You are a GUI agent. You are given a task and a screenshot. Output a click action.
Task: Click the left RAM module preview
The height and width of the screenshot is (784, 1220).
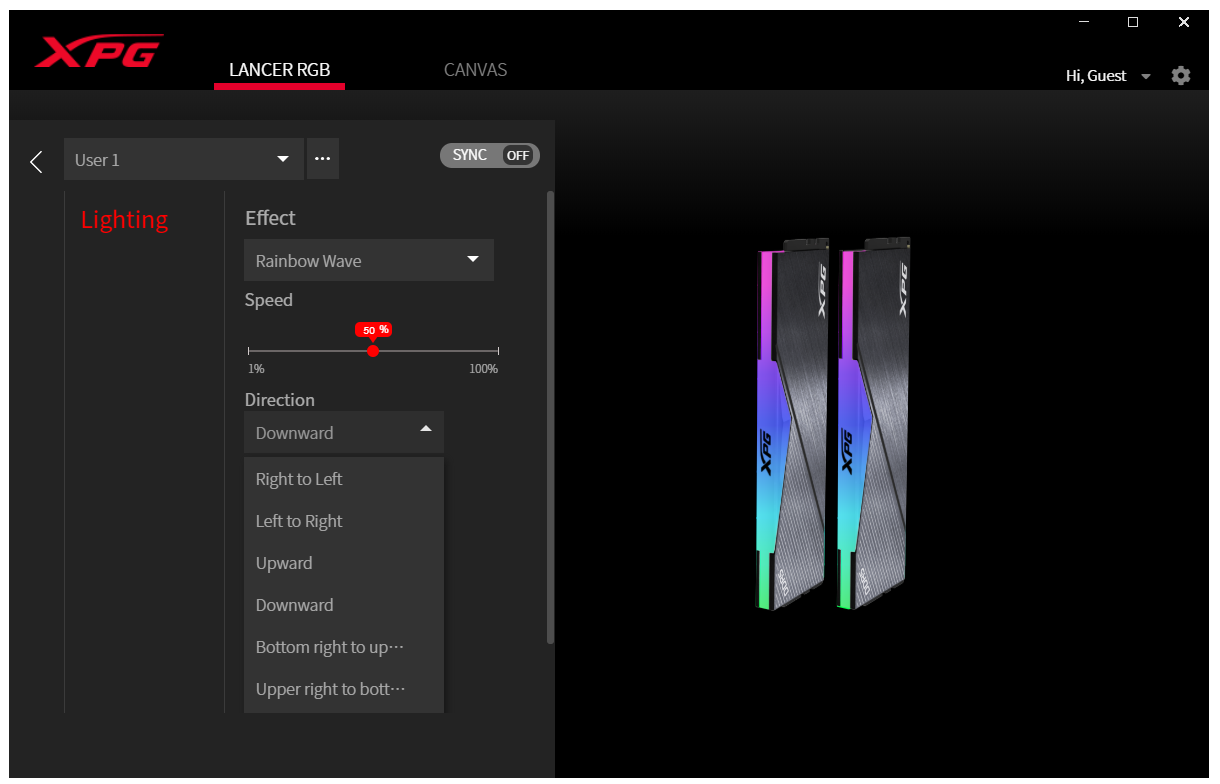[793, 424]
